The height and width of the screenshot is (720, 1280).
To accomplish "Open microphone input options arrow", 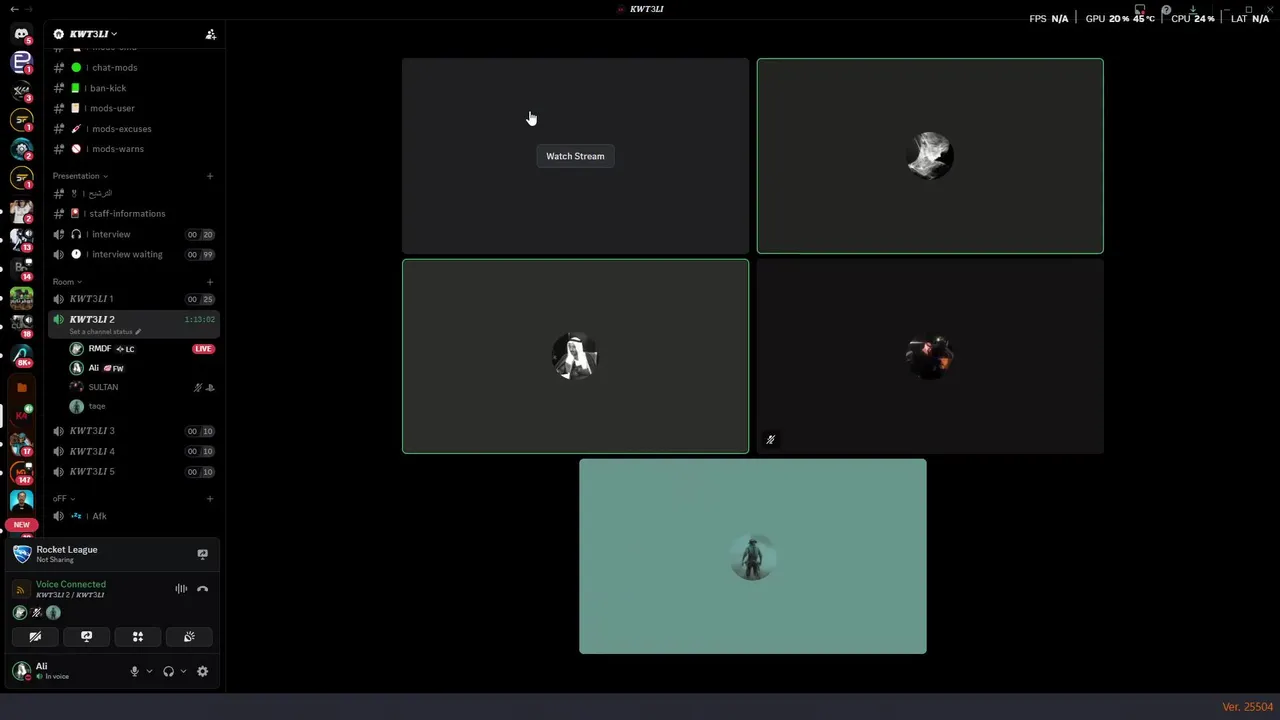I will 149,672.
